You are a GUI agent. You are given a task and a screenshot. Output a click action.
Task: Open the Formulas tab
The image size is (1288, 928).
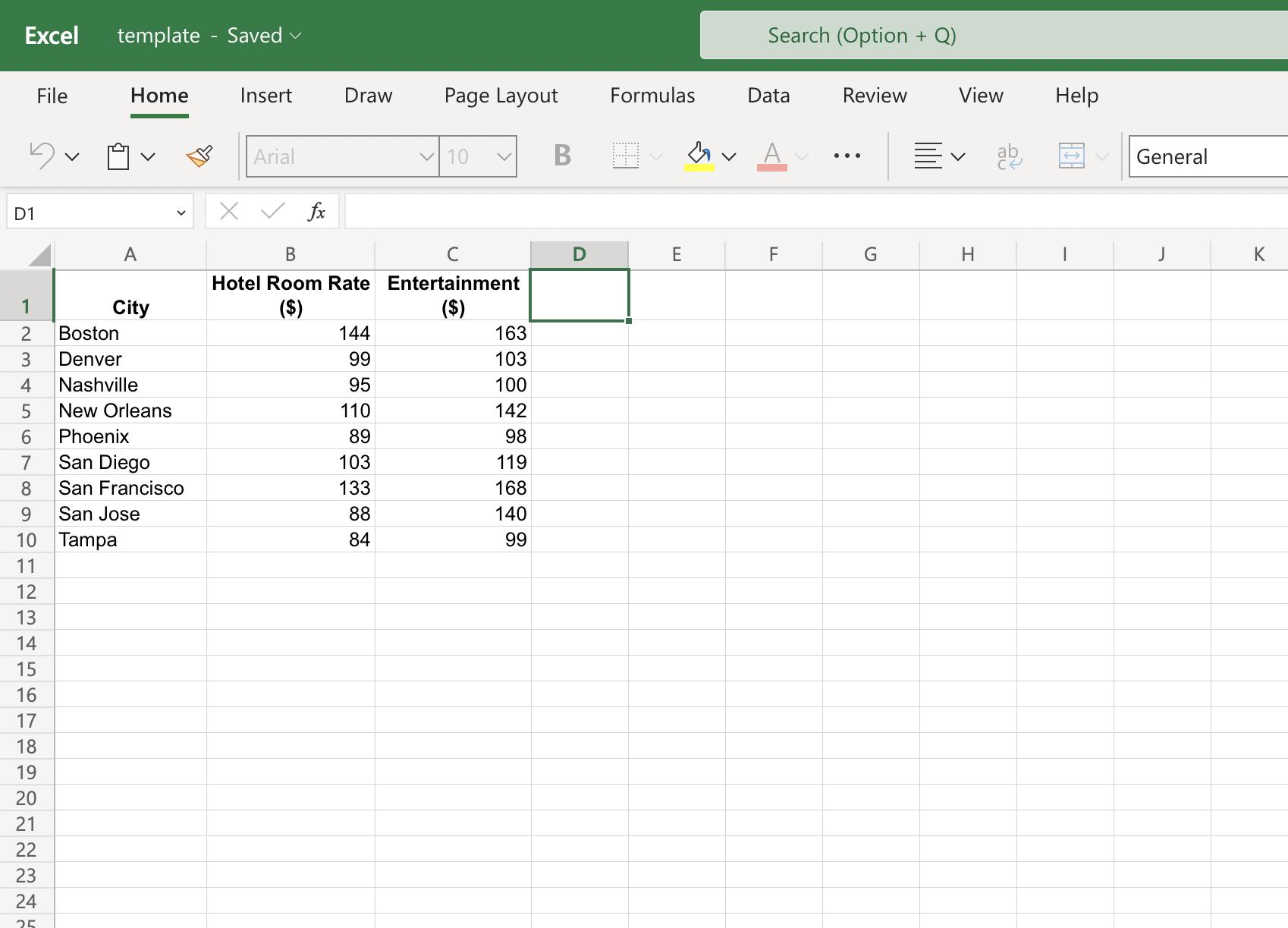click(652, 96)
